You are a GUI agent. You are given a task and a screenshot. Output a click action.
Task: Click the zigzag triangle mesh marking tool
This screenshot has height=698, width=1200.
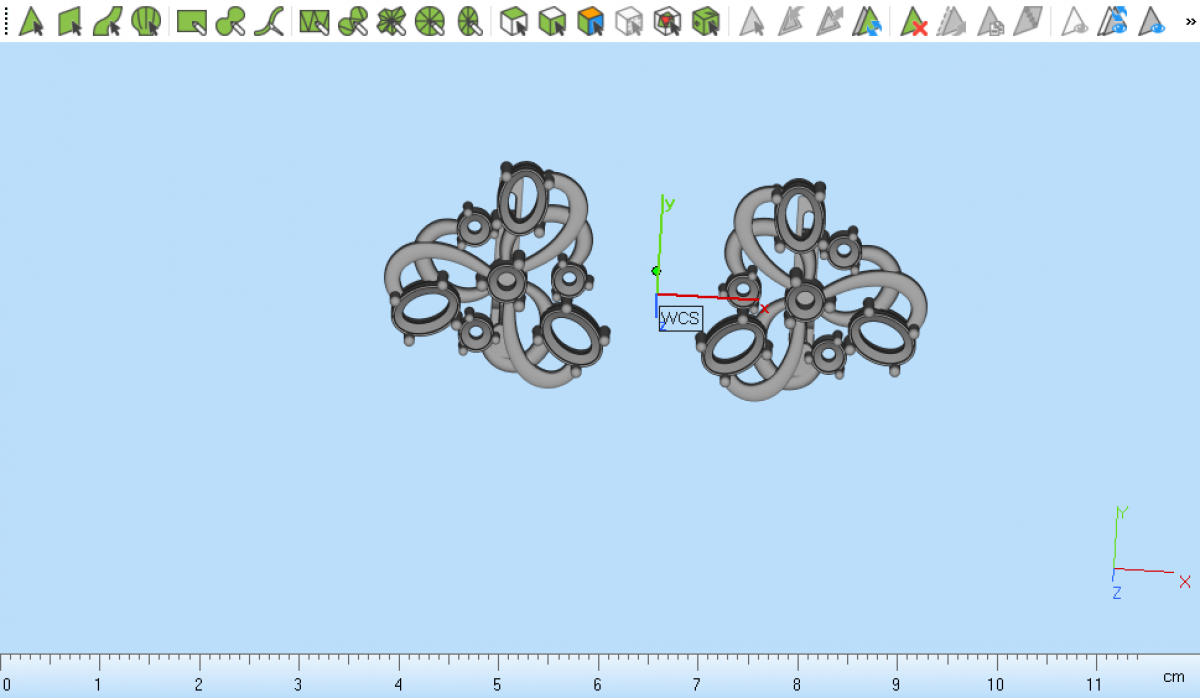(x=314, y=20)
